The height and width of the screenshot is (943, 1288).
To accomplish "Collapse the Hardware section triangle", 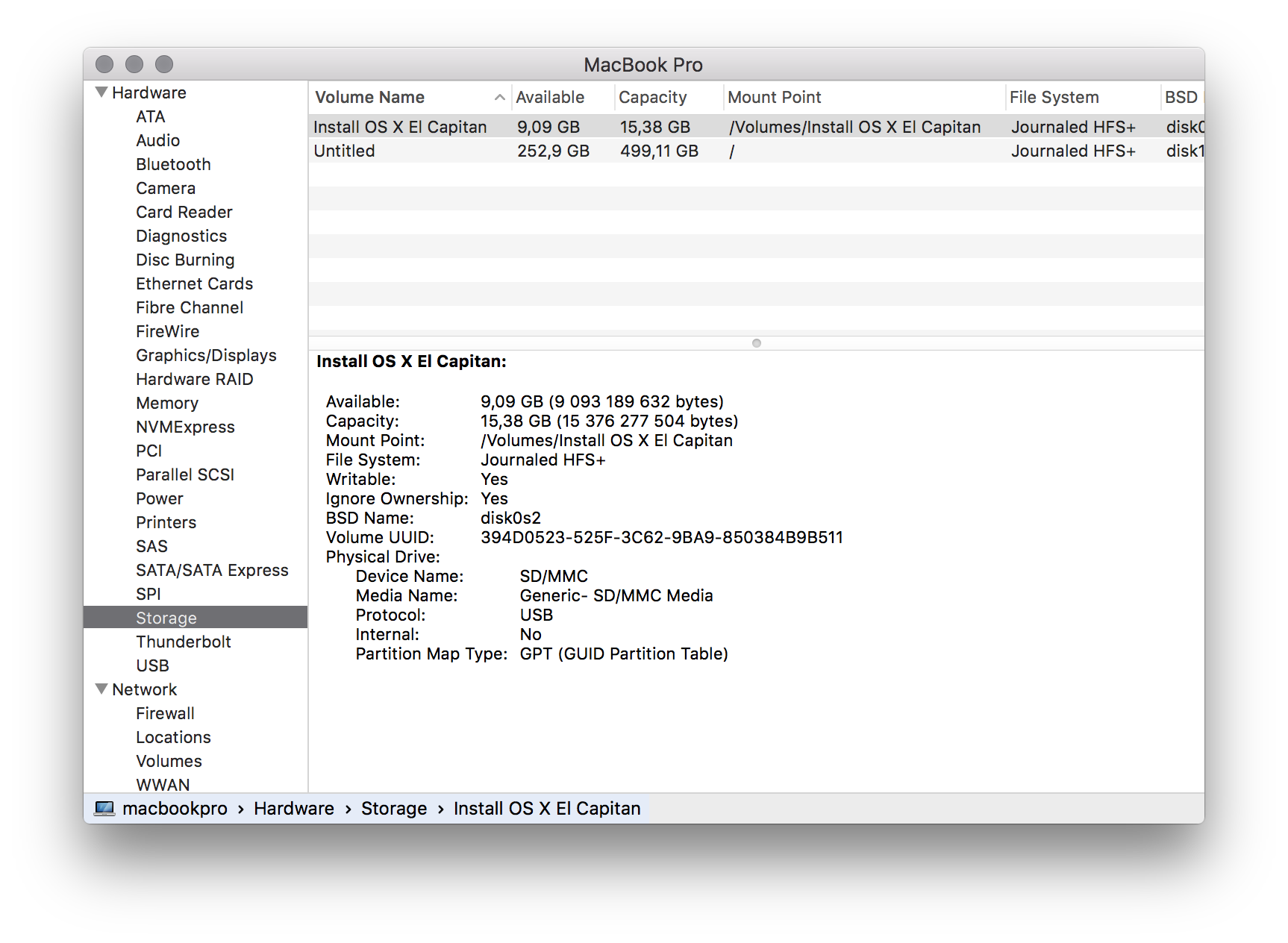I will tap(101, 92).
